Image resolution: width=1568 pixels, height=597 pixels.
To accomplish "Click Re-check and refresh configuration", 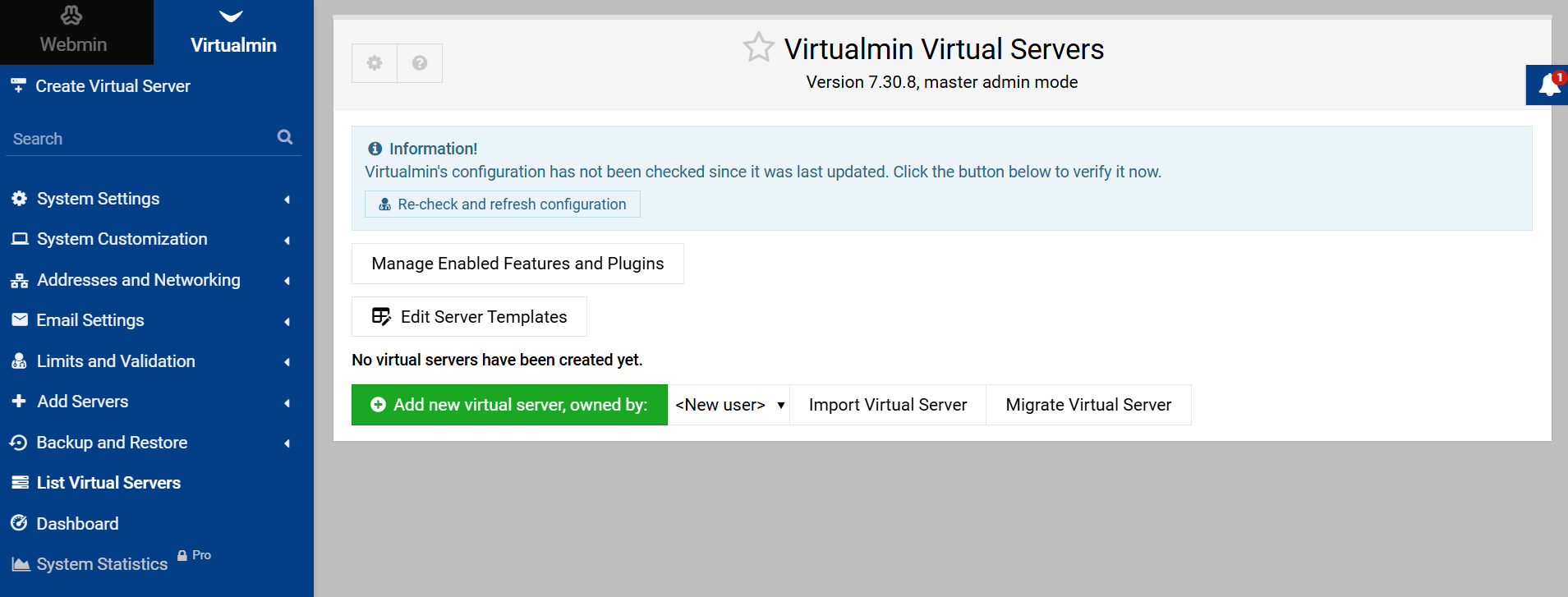I will point(503,204).
